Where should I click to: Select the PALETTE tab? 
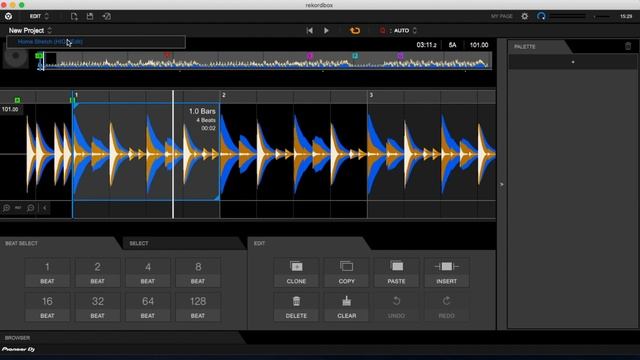point(524,47)
